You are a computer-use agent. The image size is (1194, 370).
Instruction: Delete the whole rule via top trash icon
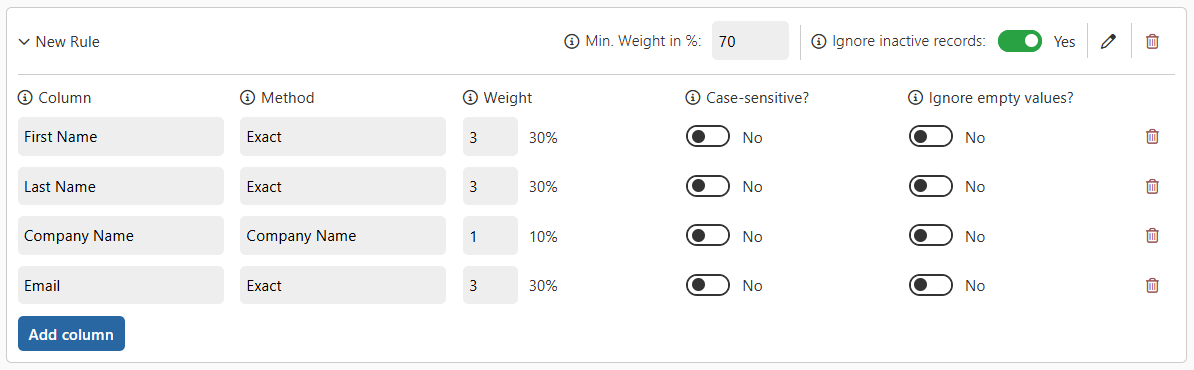1152,42
